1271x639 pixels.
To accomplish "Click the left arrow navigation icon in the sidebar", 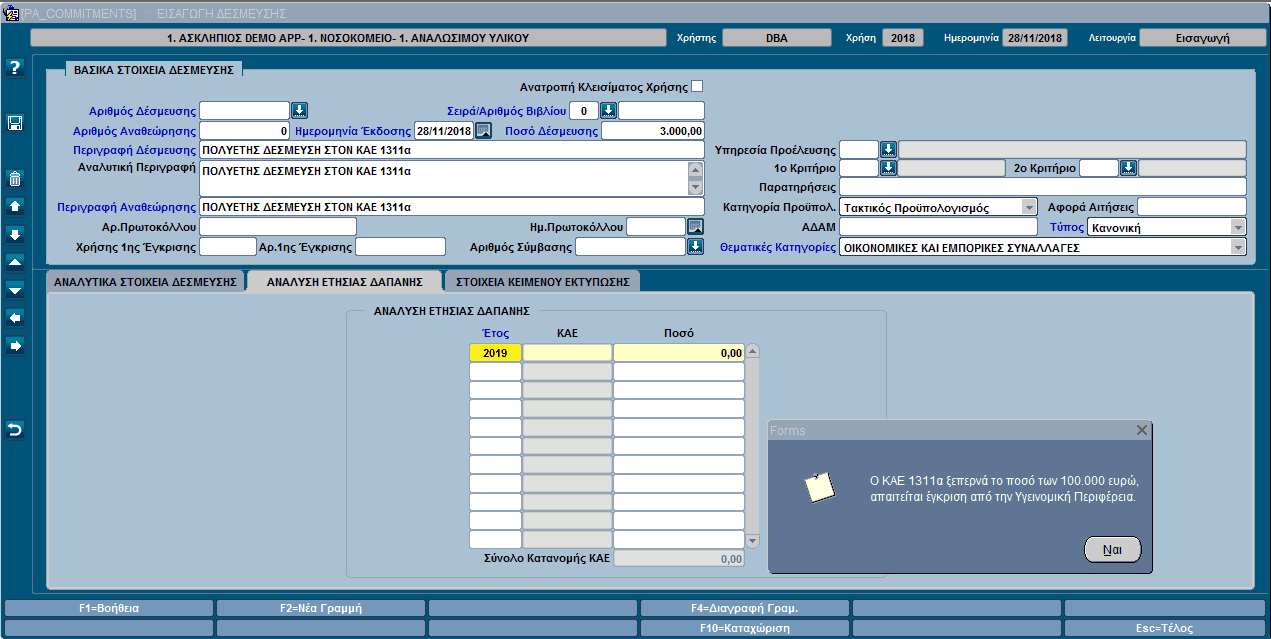I will pyautogui.click(x=14, y=317).
